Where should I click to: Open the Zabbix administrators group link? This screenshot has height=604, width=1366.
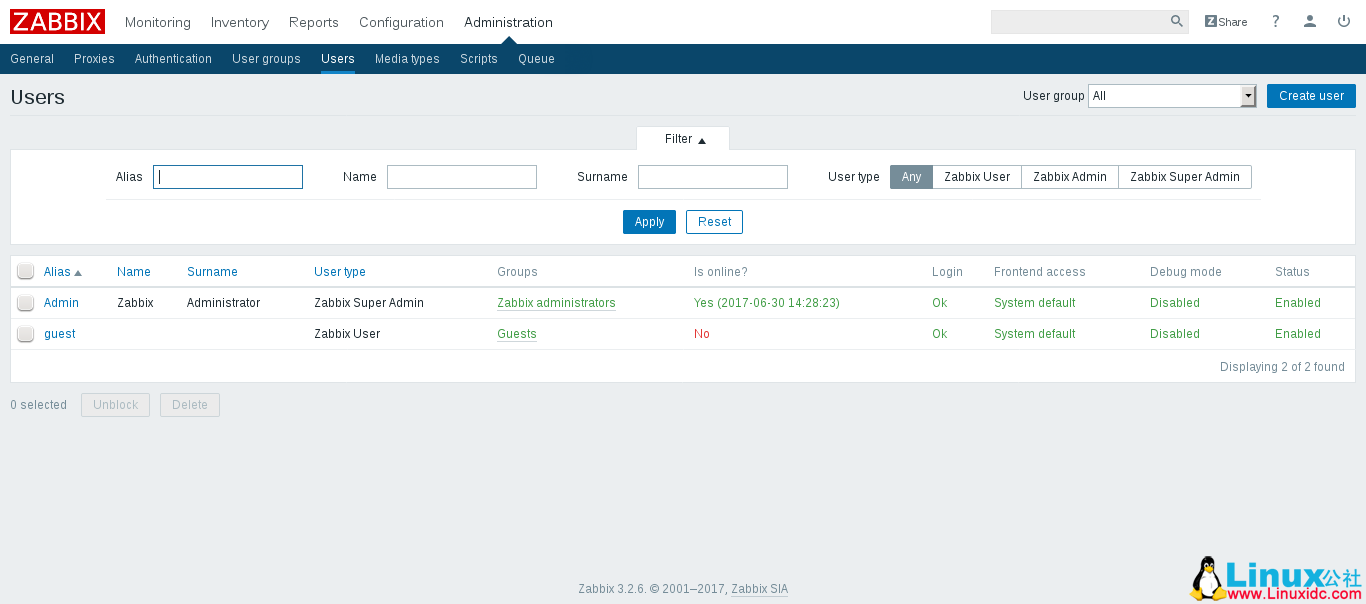pyautogui.click(x=556, y=303)
